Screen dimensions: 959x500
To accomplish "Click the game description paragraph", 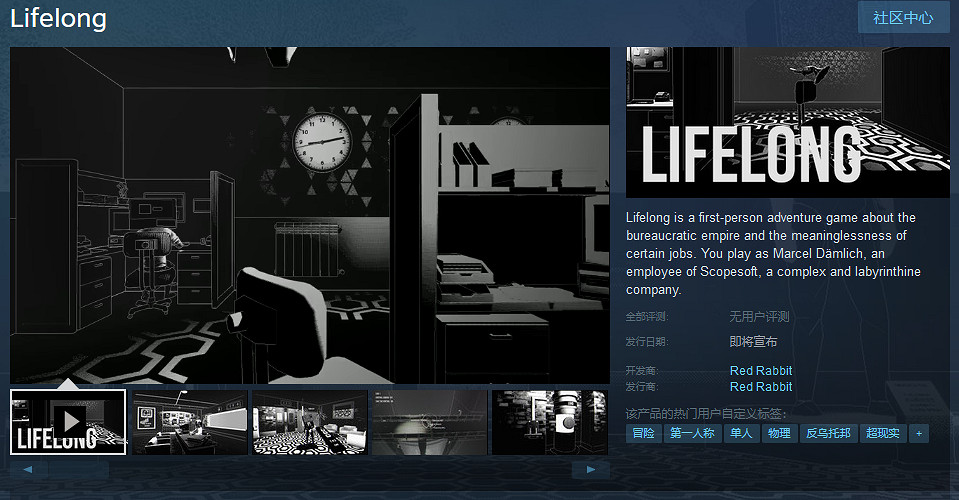I will tap(774, 253).
